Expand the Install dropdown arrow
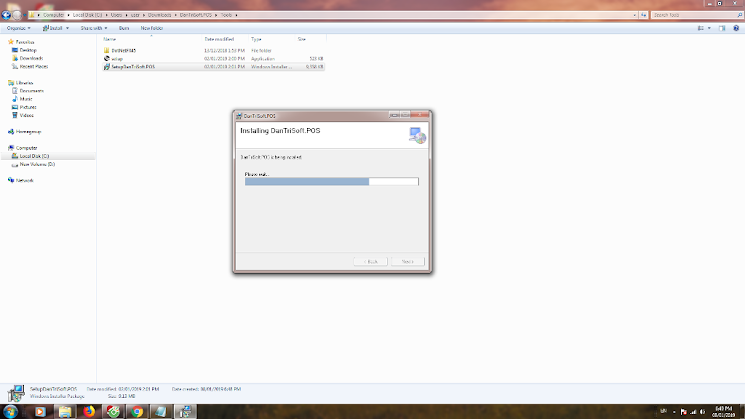Screen dimensions: 745x419 click(67, 28)
